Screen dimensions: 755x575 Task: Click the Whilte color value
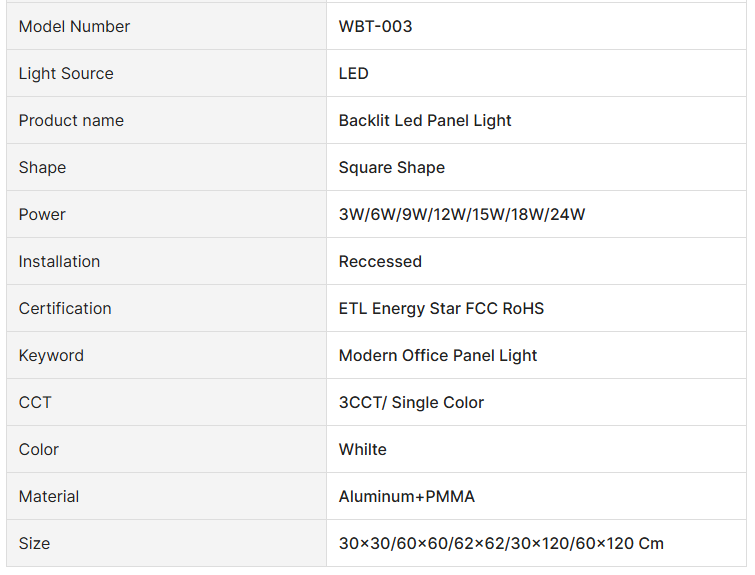point(363,450)
